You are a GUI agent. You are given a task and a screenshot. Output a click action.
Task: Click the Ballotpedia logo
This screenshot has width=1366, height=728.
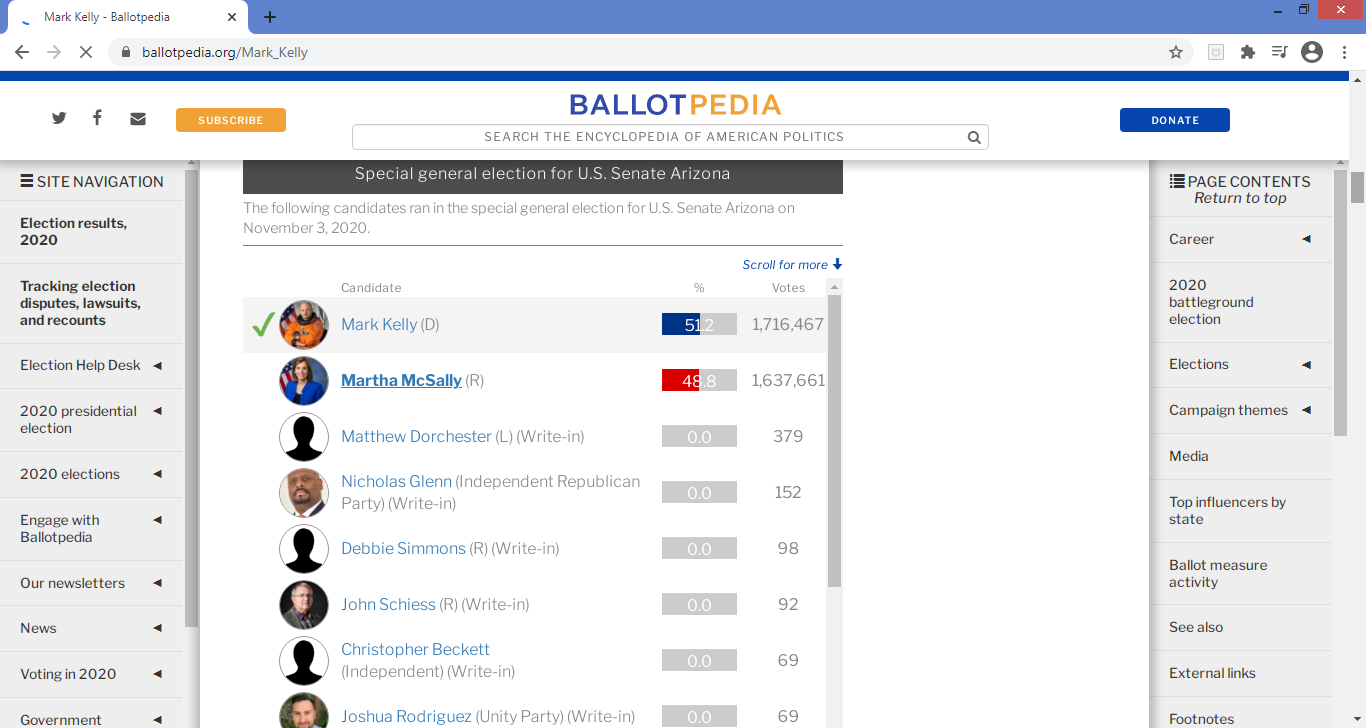coord(675,105)
